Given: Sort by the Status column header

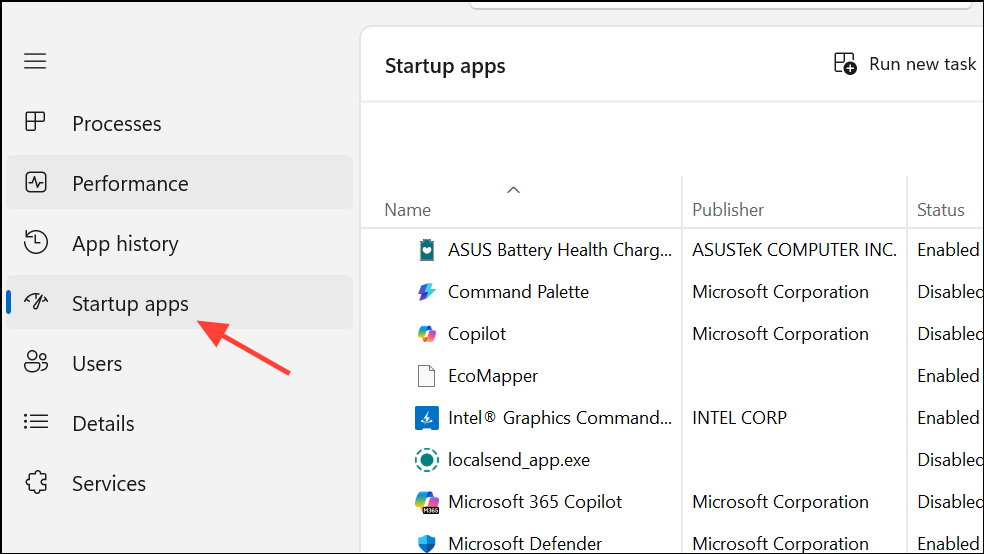Looking at the screenshot, I should coord(940,210).
